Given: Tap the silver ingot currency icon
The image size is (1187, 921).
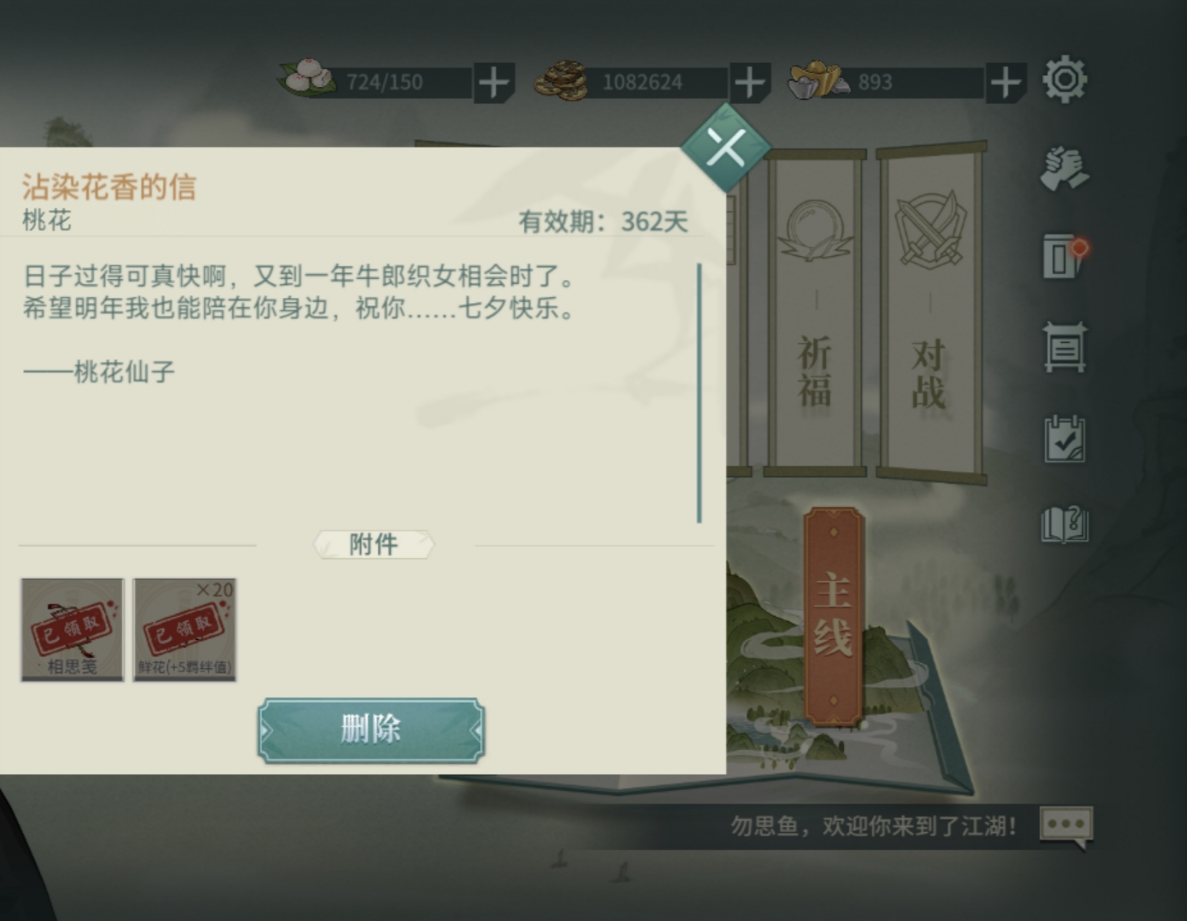Looking at the screenshot, I should [x=818, y=82].
